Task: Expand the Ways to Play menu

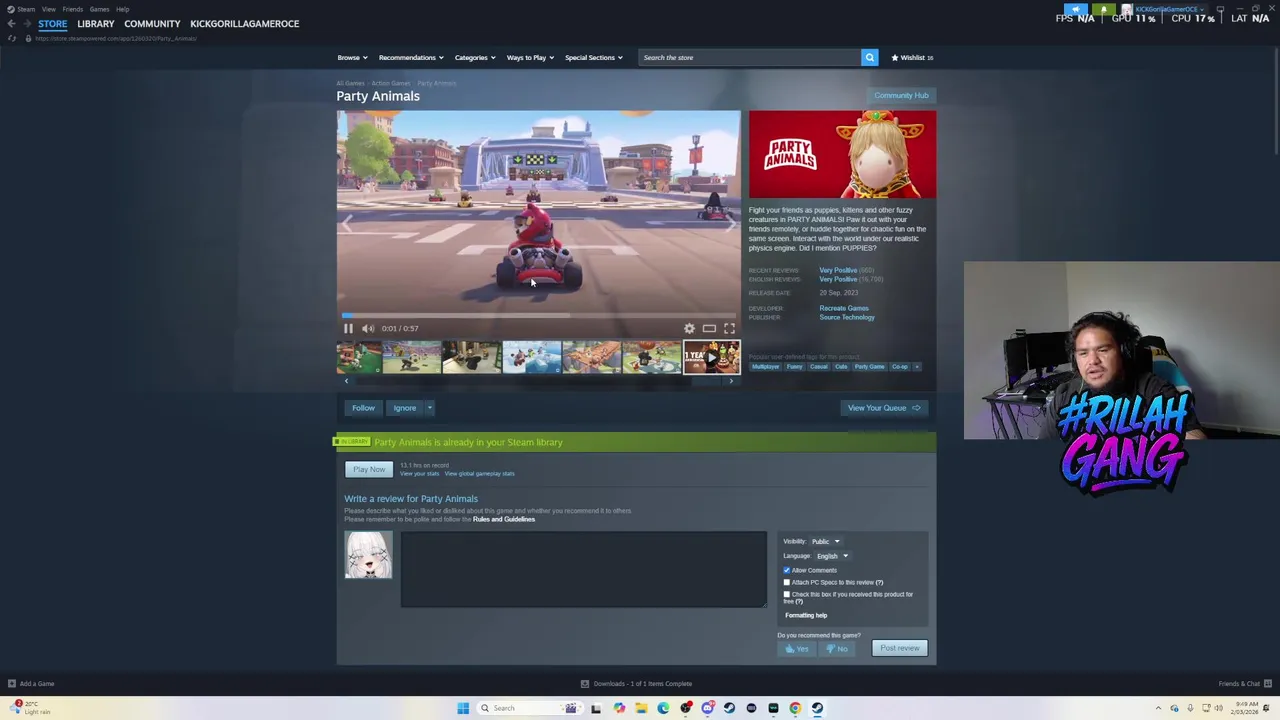Action: tap(530, 57)
